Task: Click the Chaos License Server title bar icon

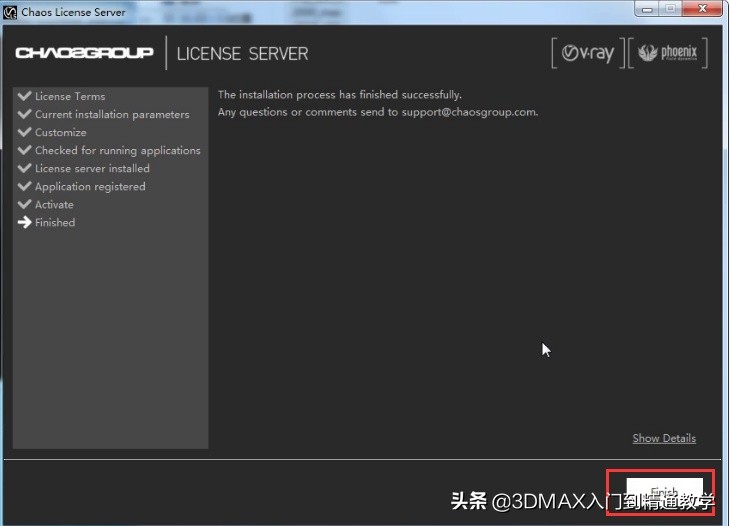Action: point(10,12)
